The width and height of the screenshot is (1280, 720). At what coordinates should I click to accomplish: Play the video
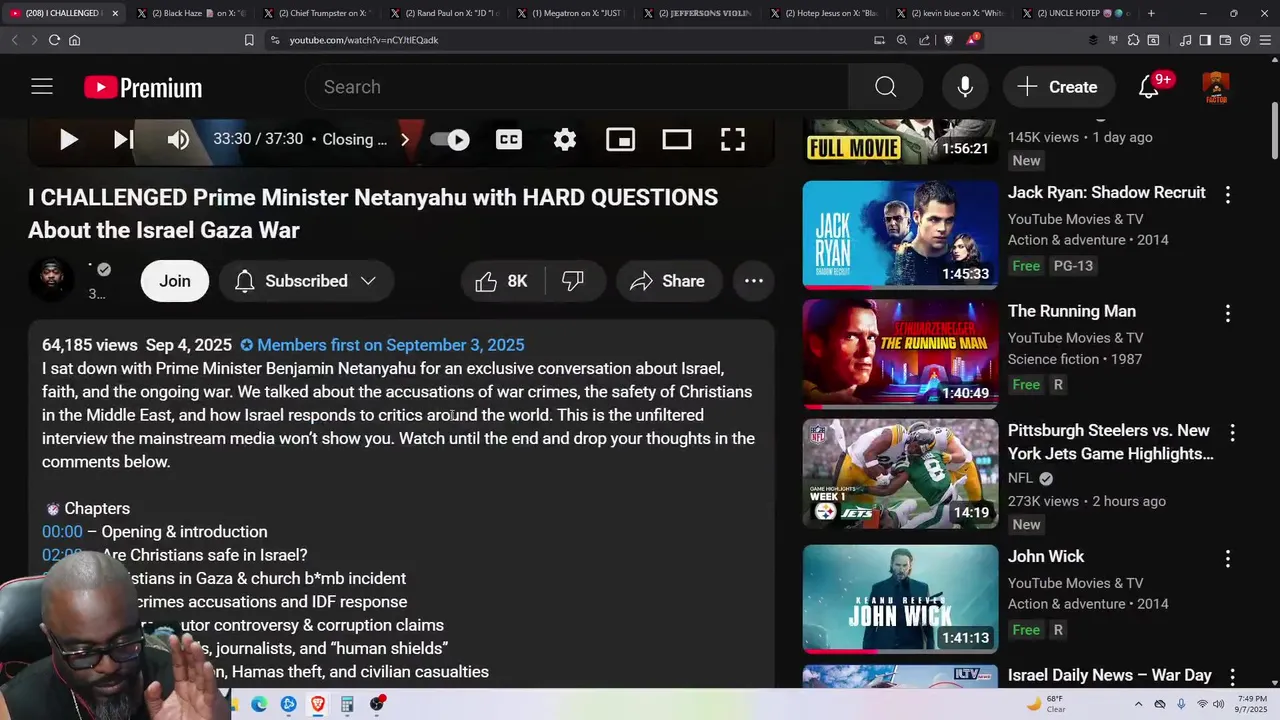click(x=68, y=140)
